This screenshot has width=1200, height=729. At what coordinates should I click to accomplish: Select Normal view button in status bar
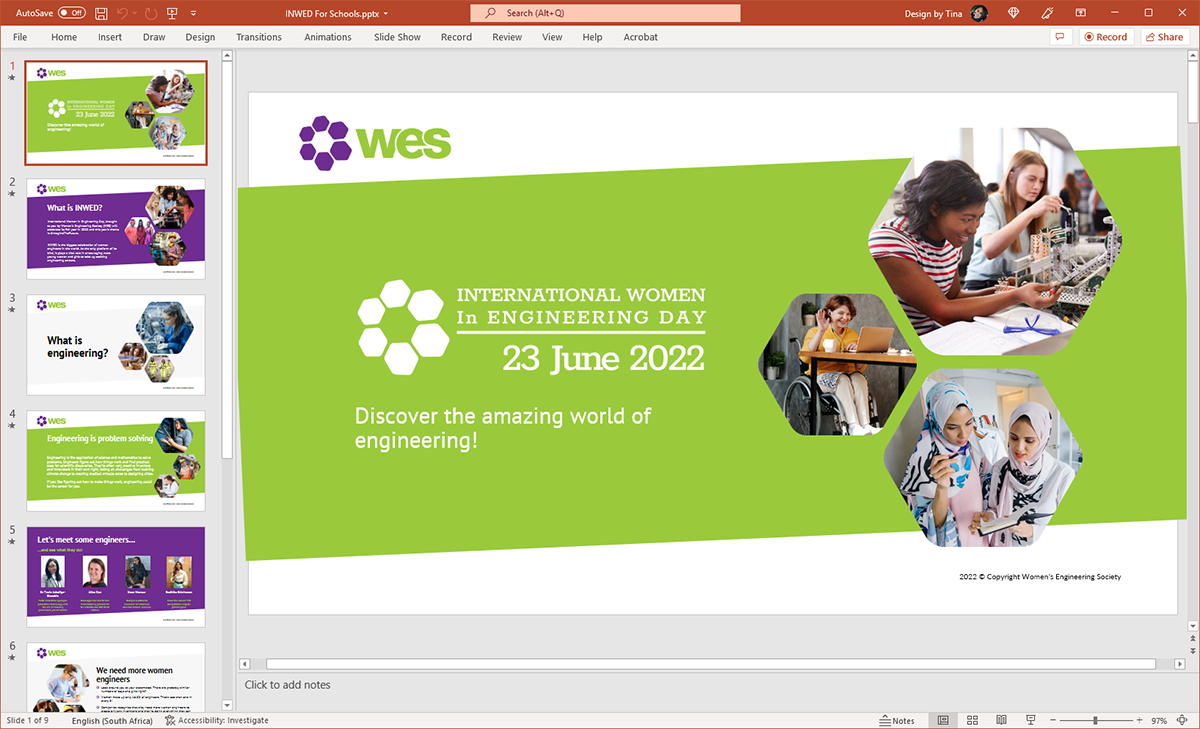tap(943, 720)
